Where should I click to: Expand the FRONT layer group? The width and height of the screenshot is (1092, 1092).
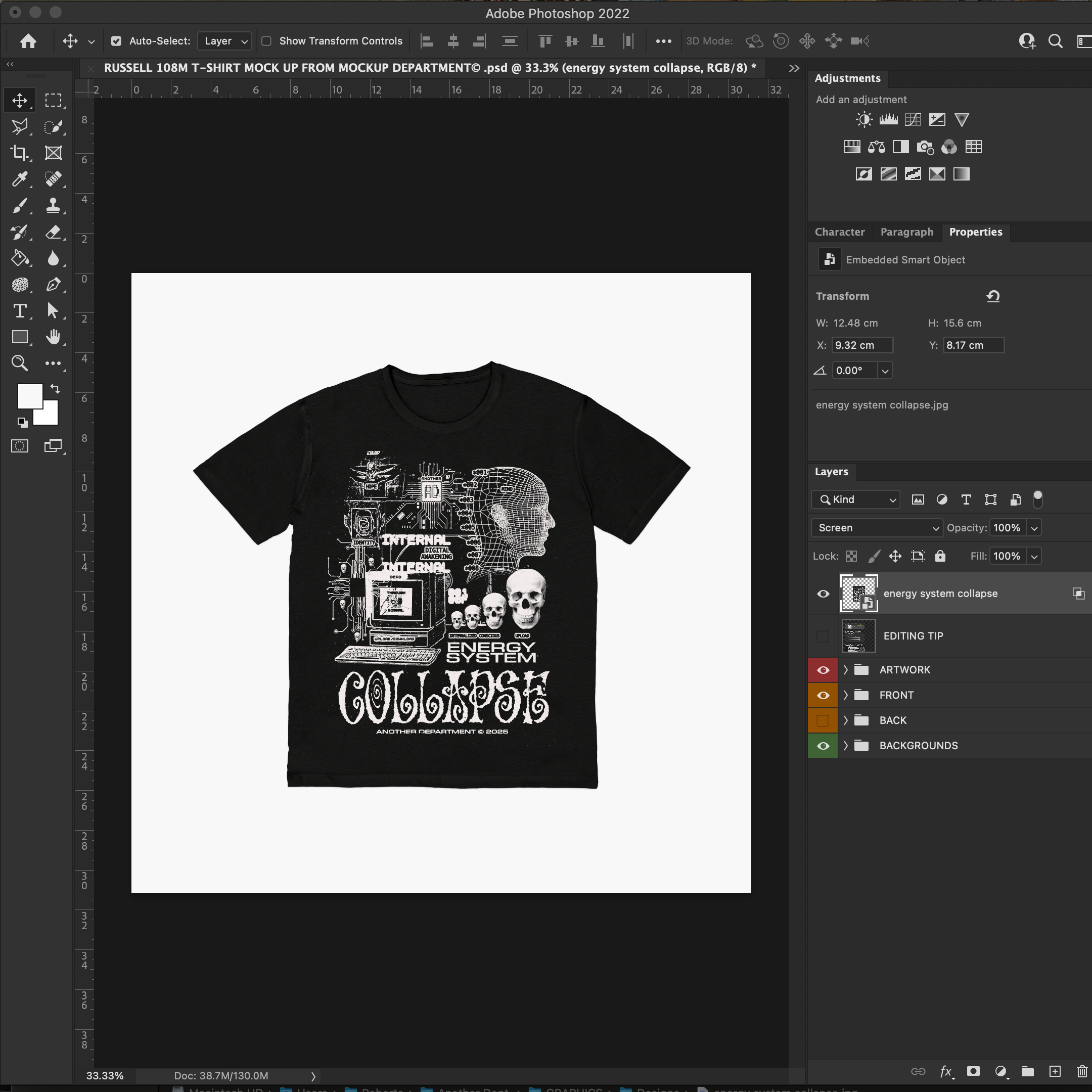click(846, 695)
